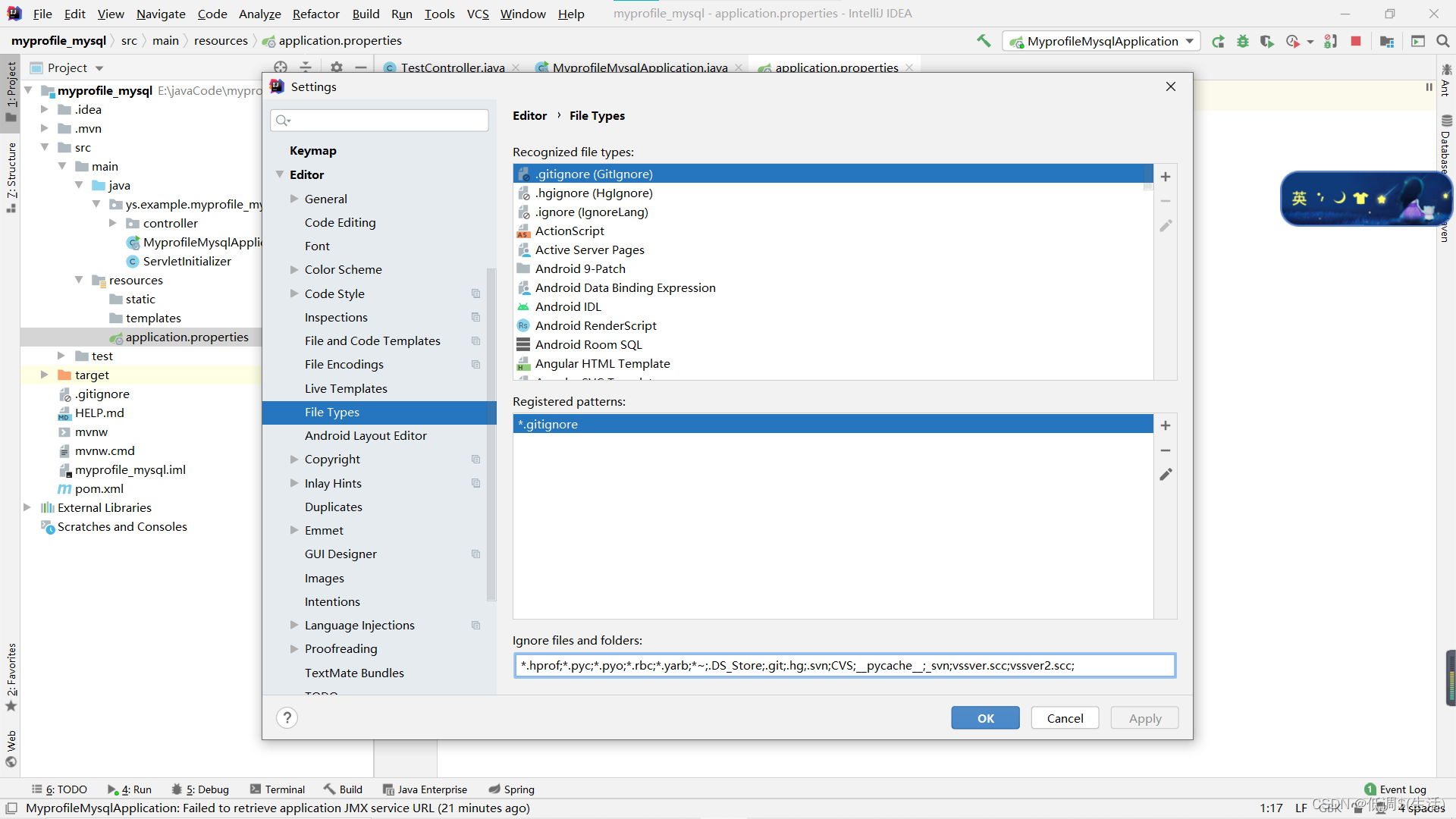Screen dimensions: 1456x819
Task: Expand the Code Style settings node
Action: click(x=294, y=293)
